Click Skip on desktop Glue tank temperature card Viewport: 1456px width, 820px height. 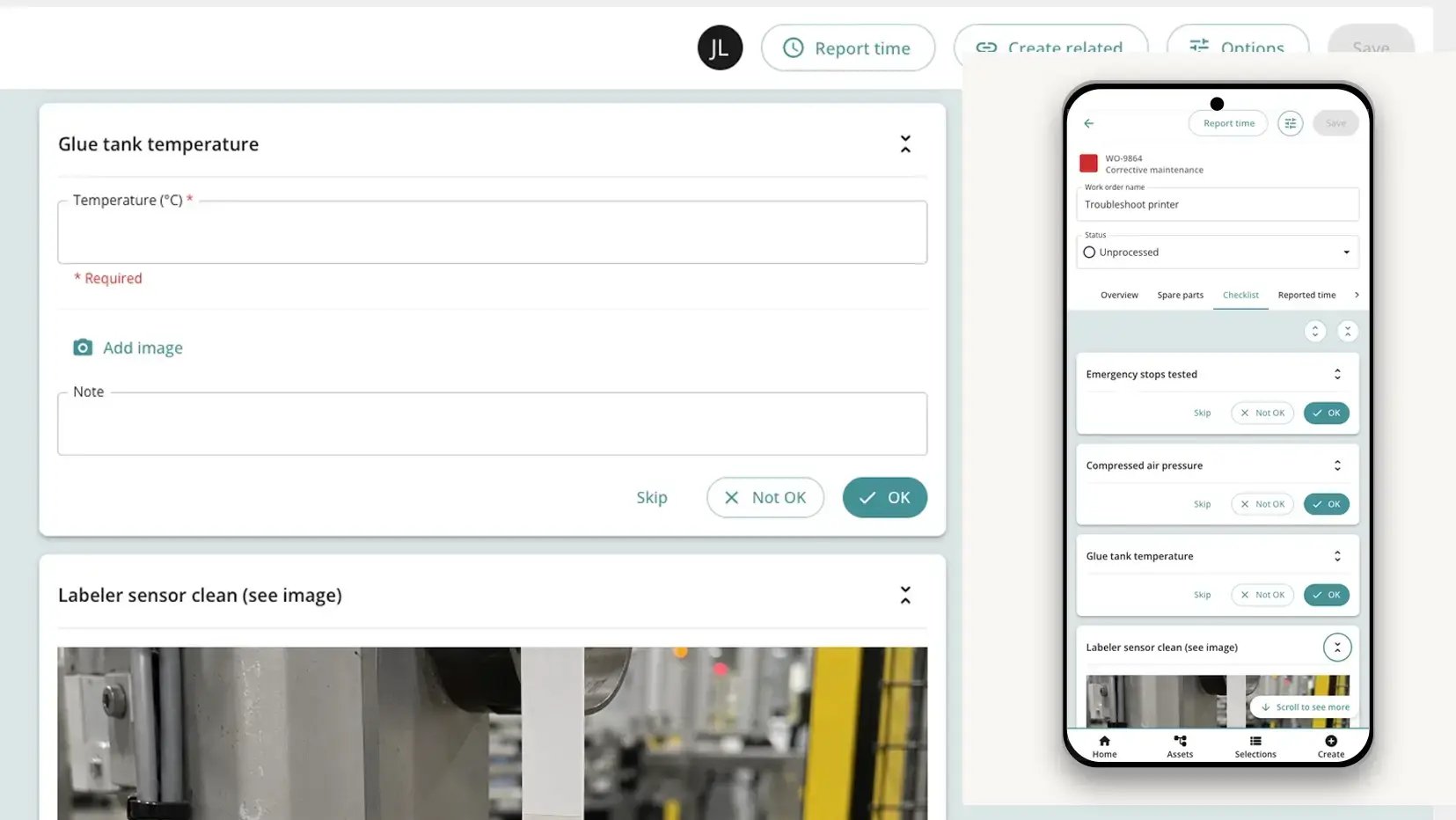[x=652, y=497]
